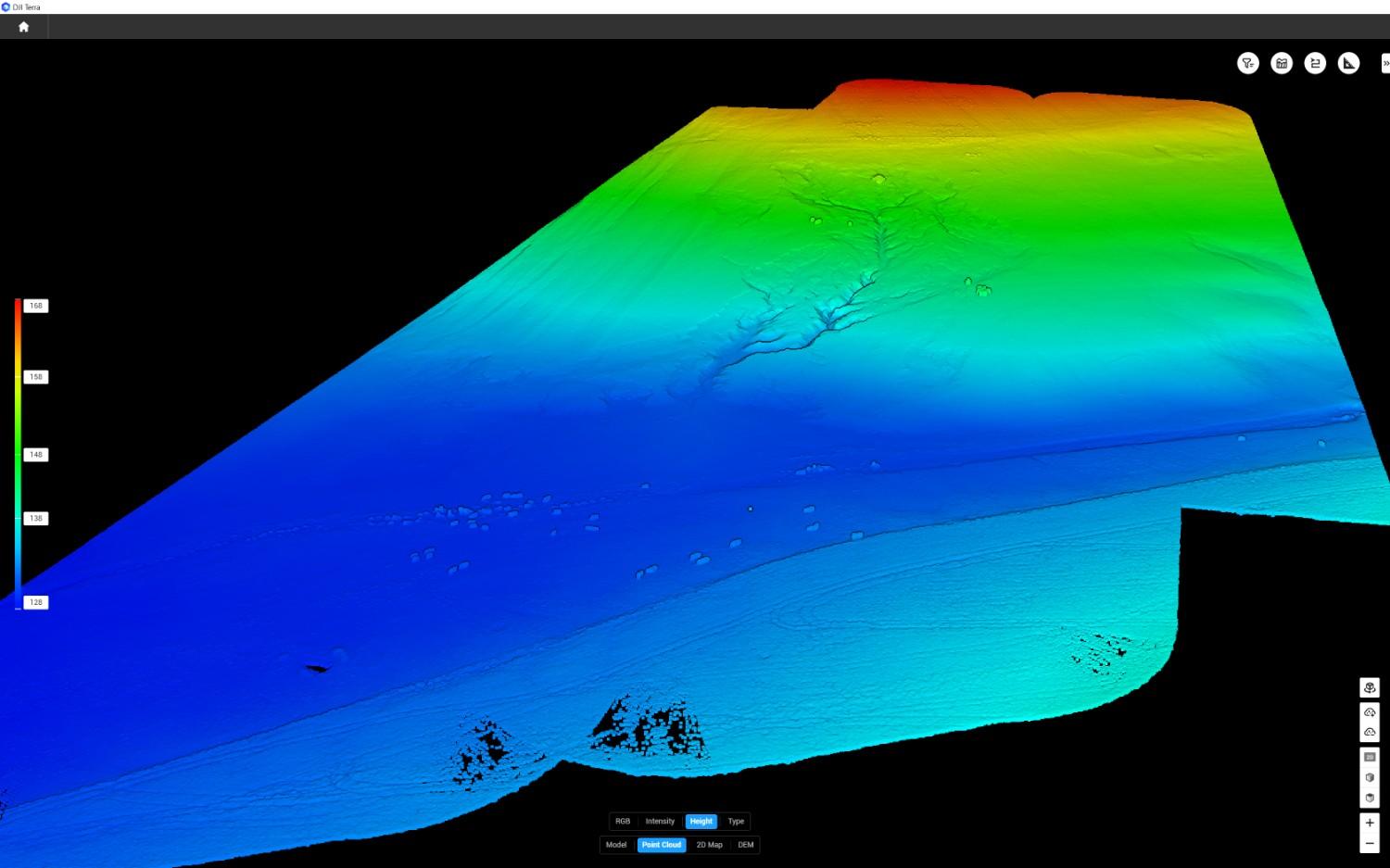Click the upper cloud icon in right panel
The height and width of the screenshot is (868, 1390).
[x=1370, y=712]
